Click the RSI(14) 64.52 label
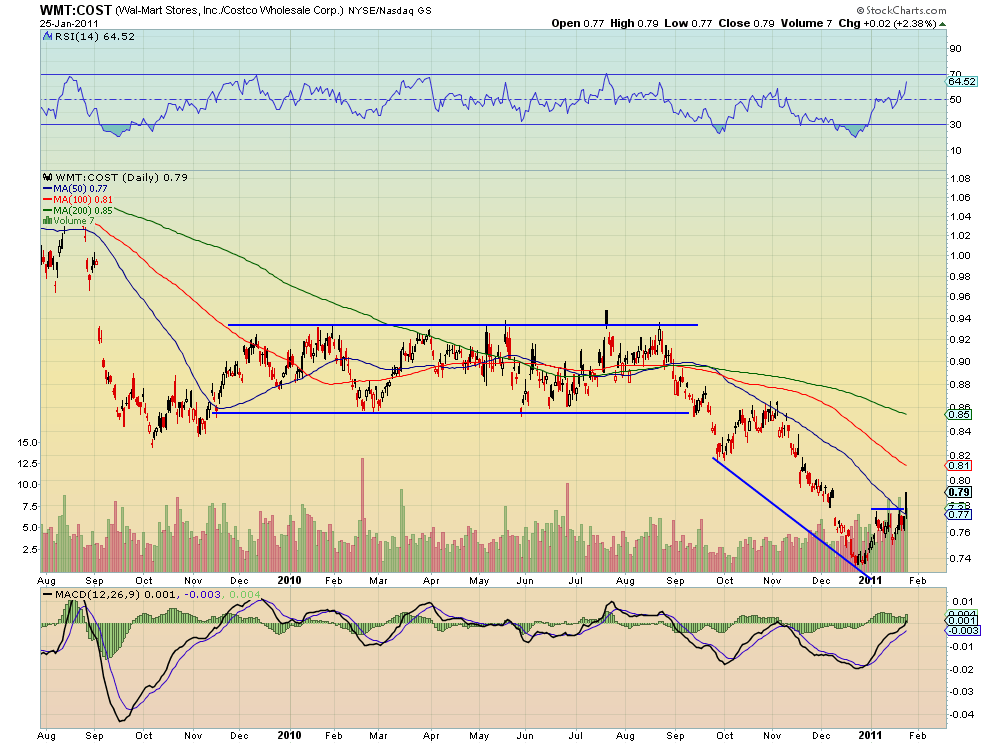The height and width of the screenshot is (744, 990). click(95, 37)
